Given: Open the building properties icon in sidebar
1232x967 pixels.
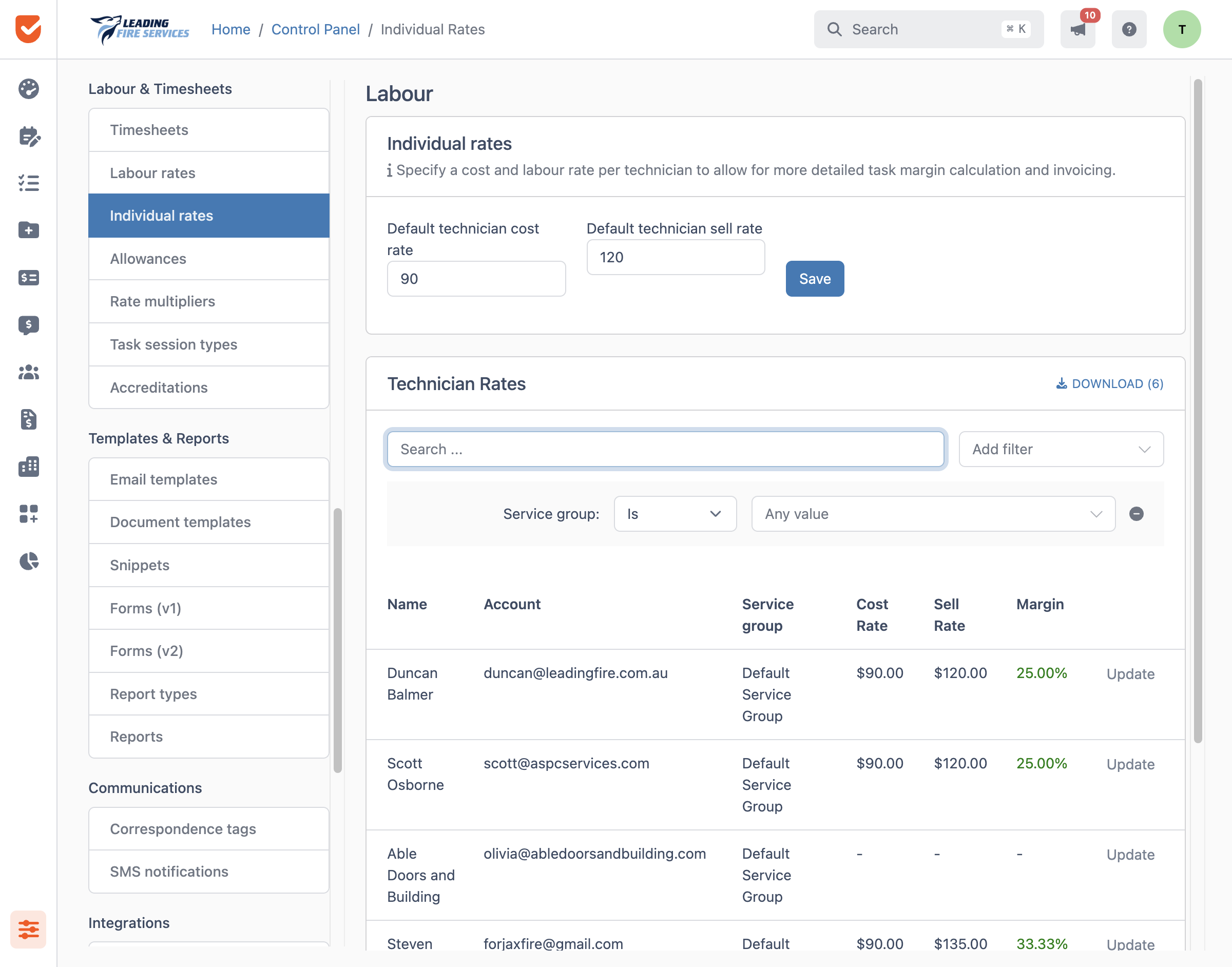Looking at the screenshot, I should click(x=28, y=467).
